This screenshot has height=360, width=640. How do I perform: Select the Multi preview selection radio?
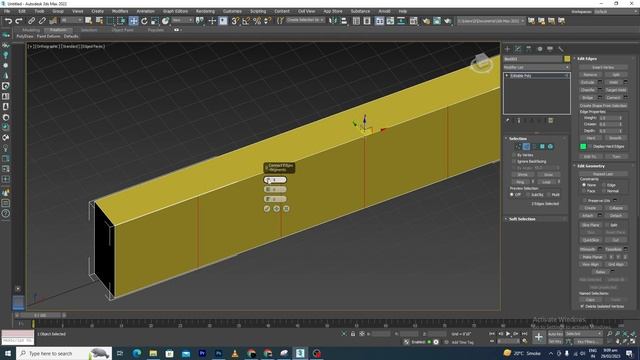pos(549,195)
